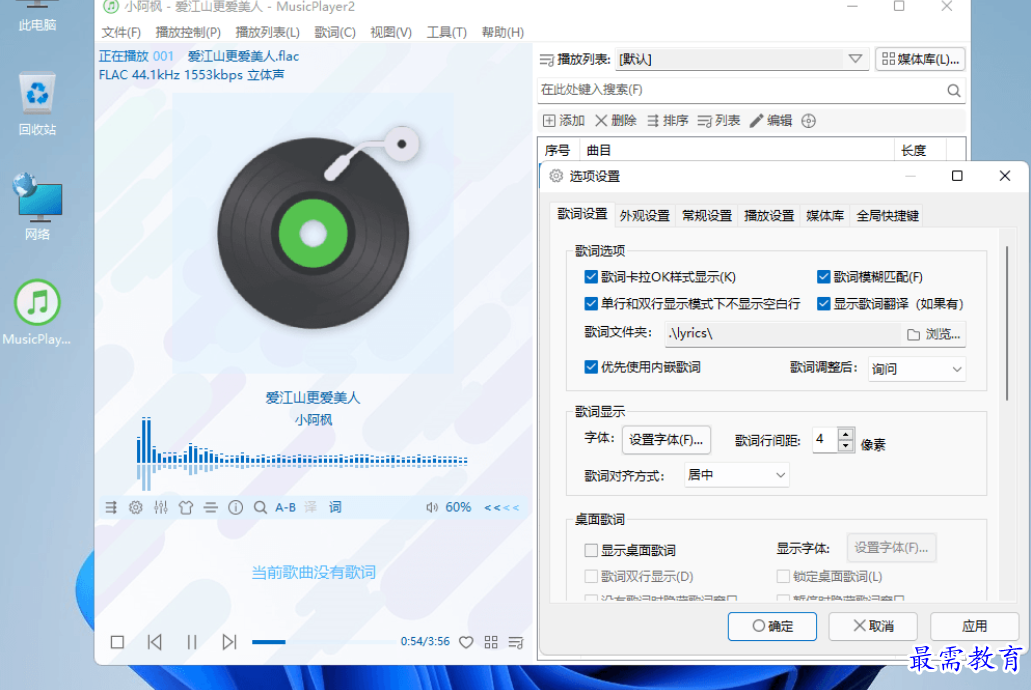Switch to 外观设置 tab
Screen dimensions: 1031x690
pyautogui.click(x=644, y=216)
